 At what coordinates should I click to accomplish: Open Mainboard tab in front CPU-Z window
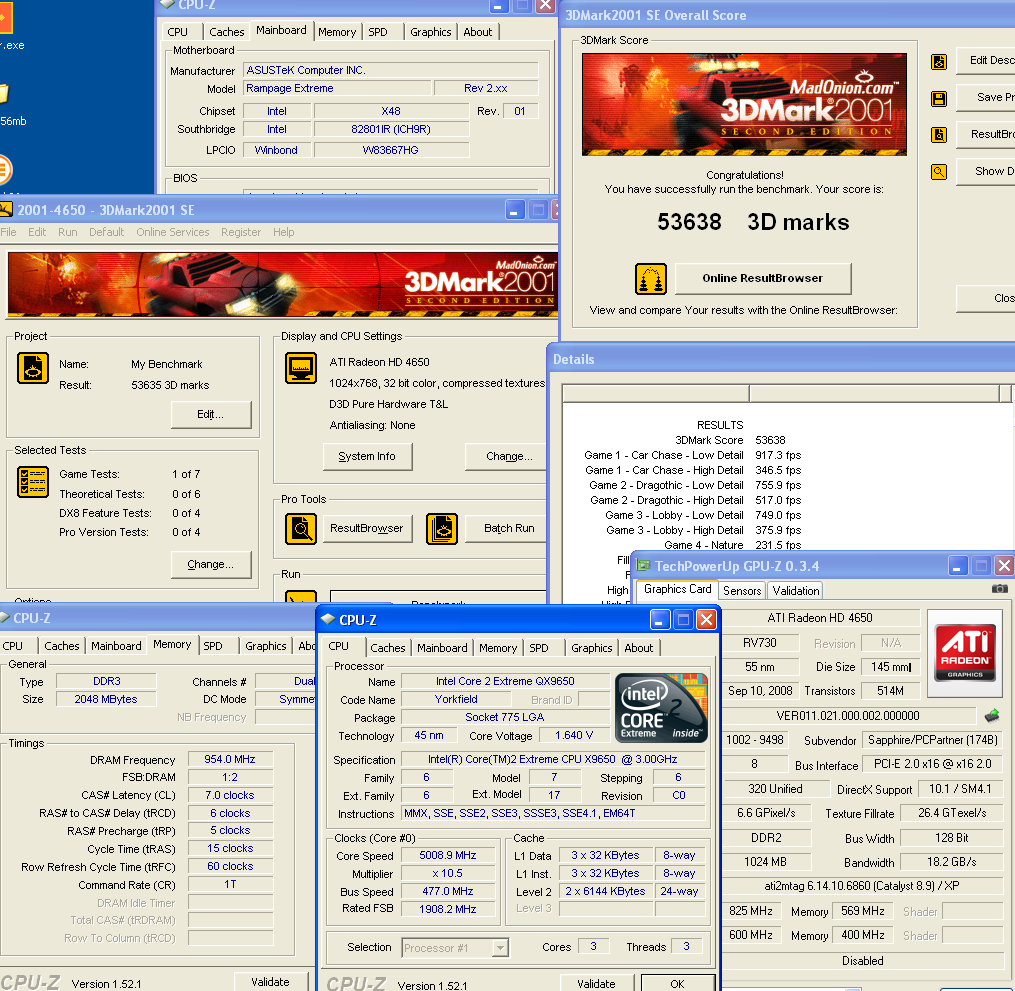442,648
